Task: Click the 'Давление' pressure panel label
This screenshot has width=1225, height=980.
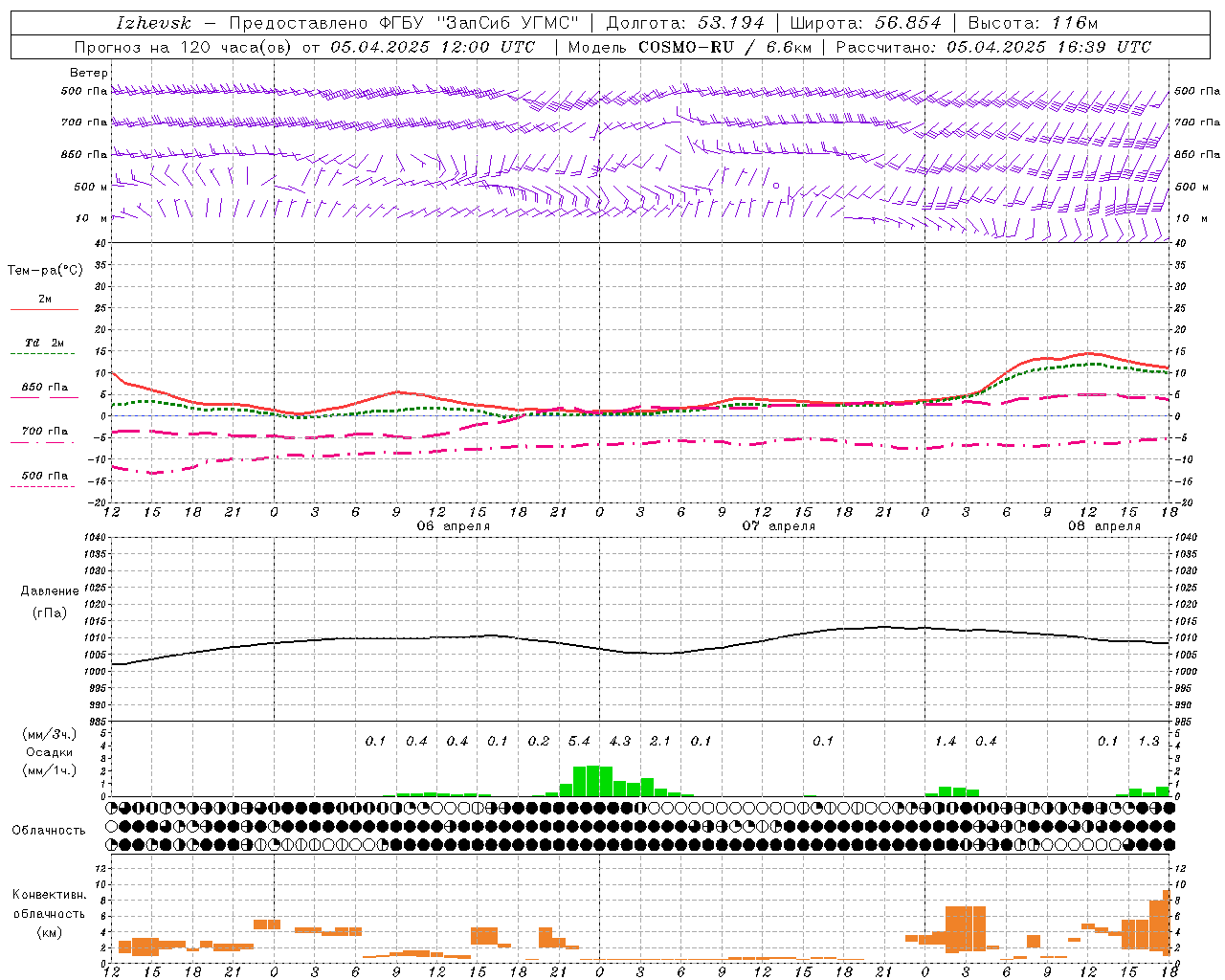Action: pyautogui.click(x=50, y=591)
